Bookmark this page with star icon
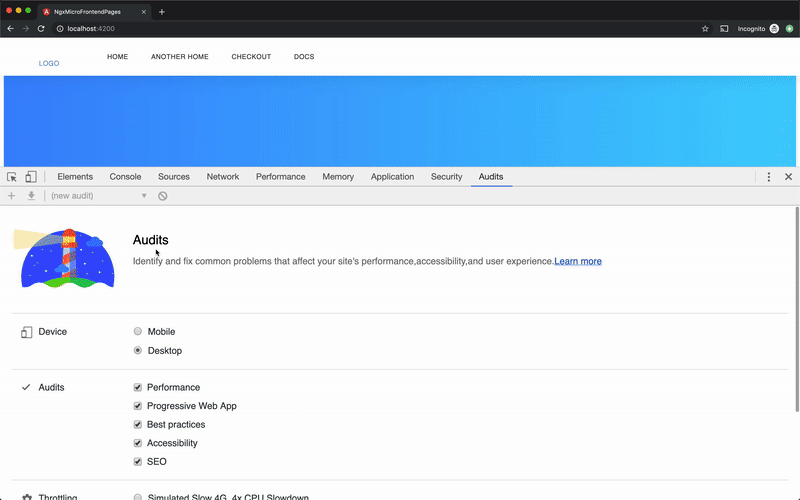 [x=705, y=29]
